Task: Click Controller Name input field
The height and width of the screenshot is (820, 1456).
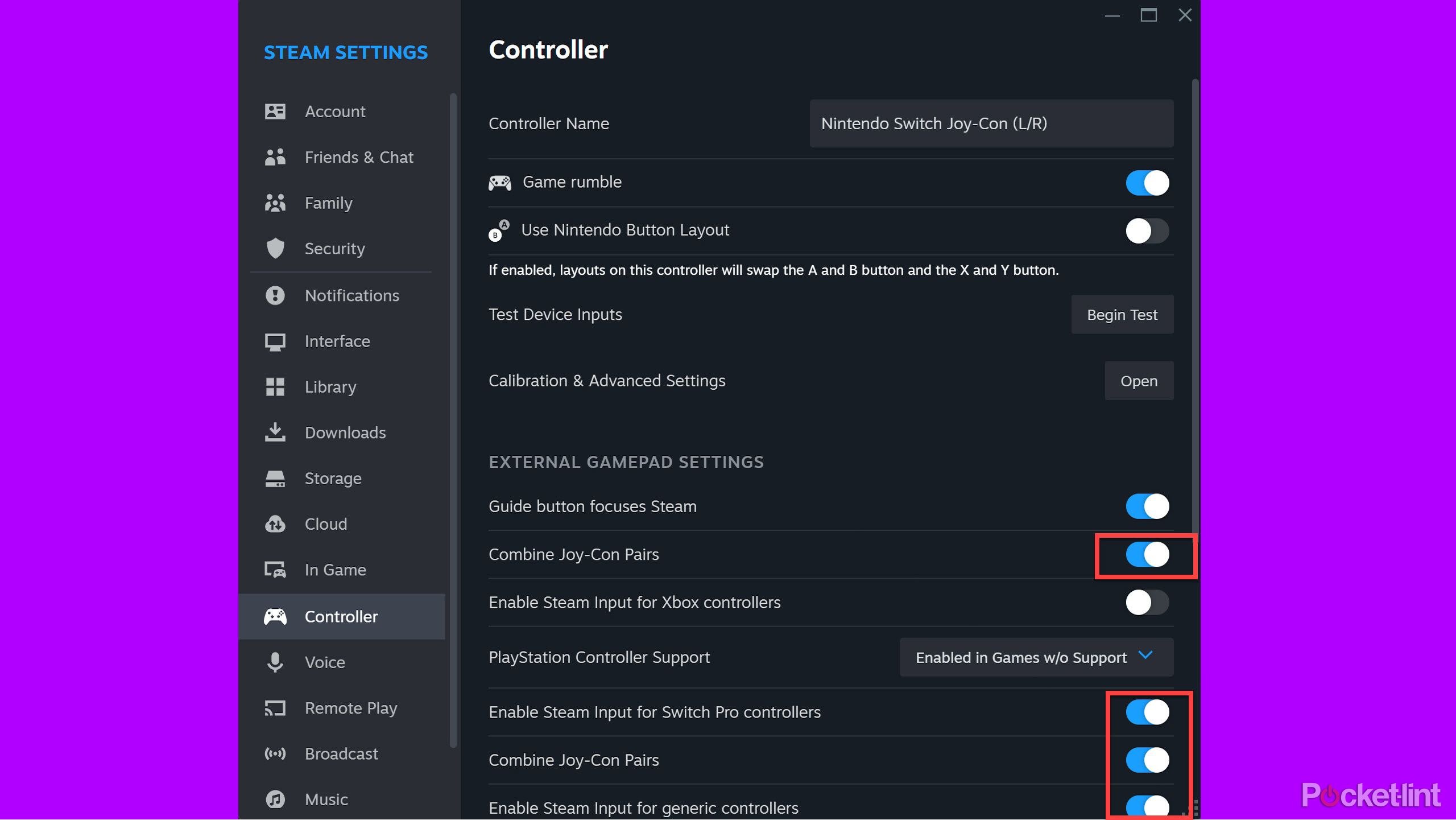Action: tap(992, 123)
